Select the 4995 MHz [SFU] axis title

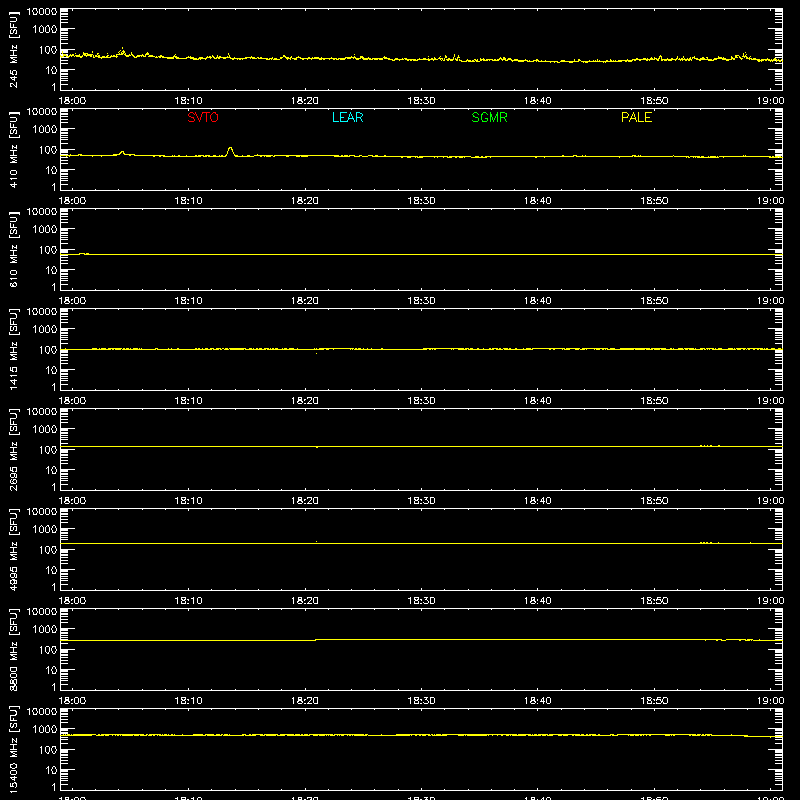[x=13, y=549]
